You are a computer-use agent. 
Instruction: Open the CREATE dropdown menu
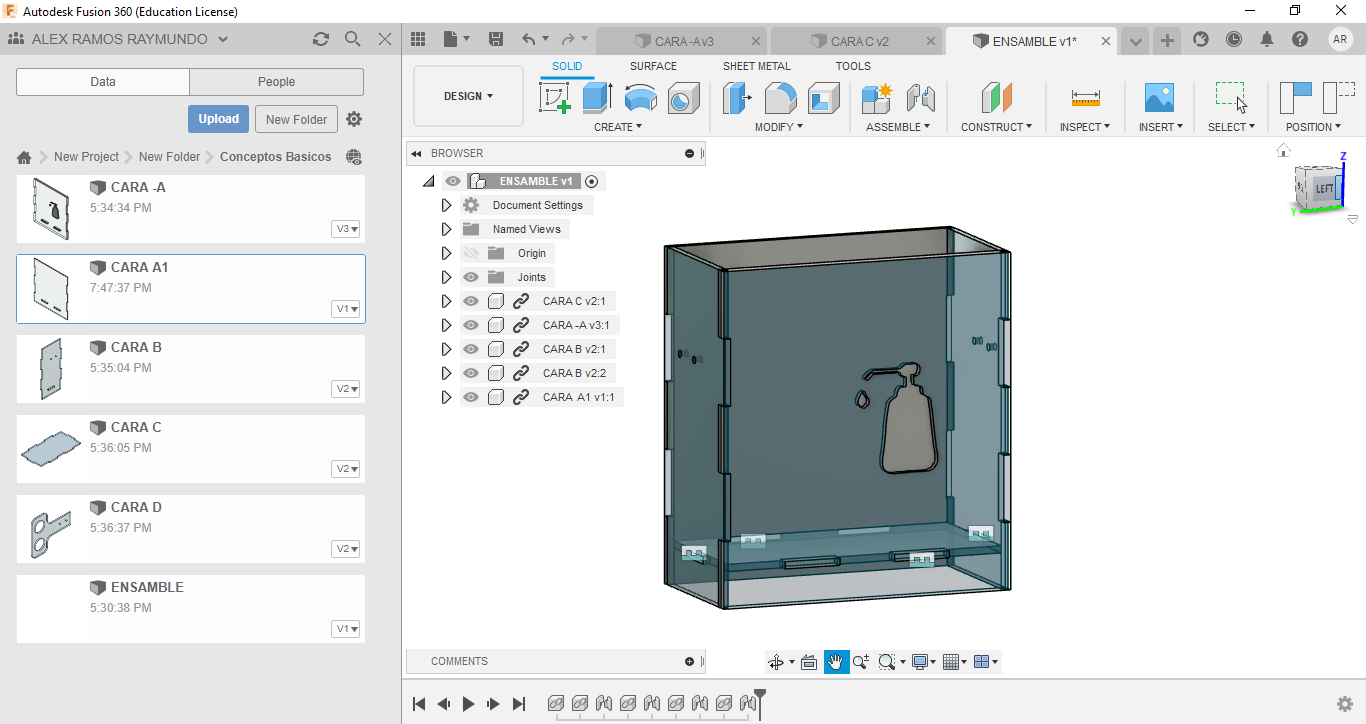[618, 127]
